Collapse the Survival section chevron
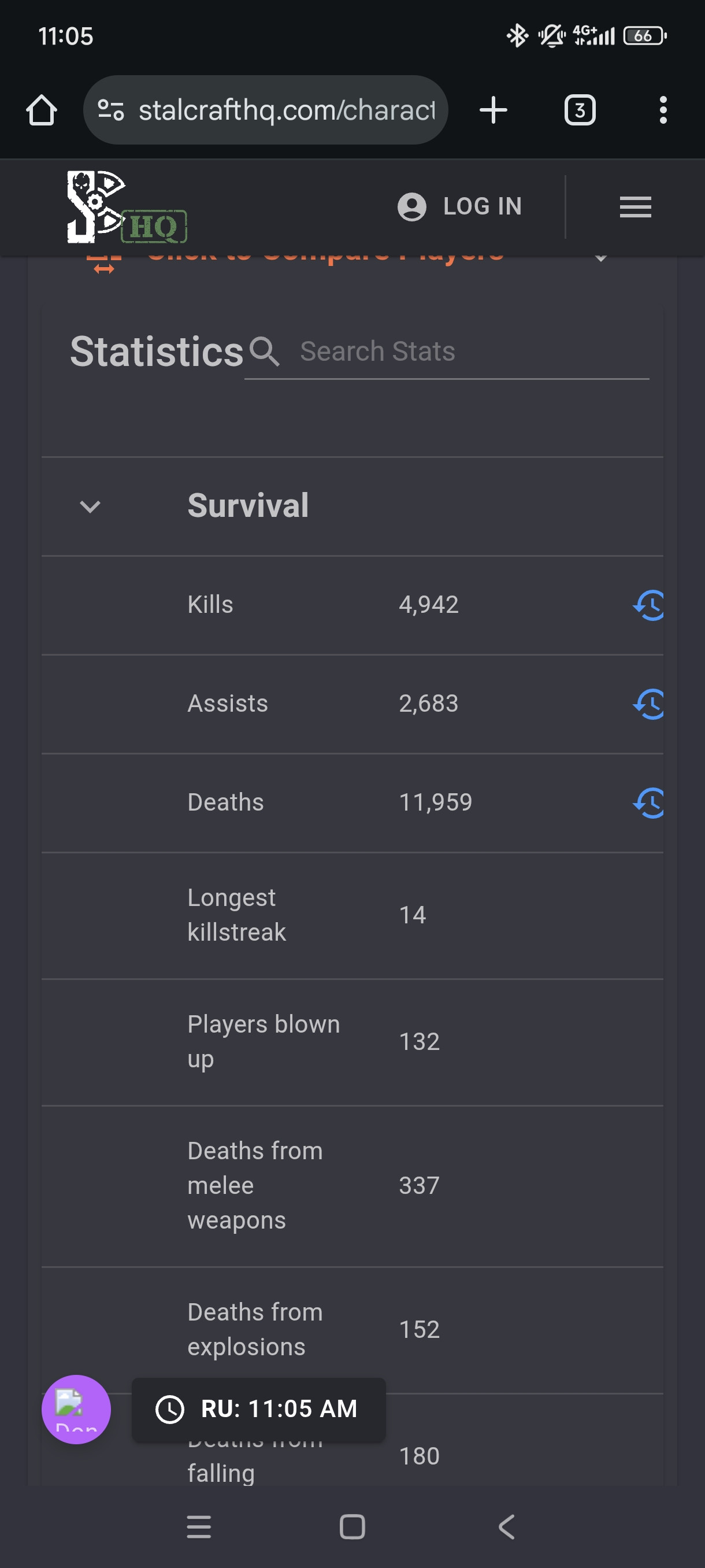This screenshot has width=705, height=1568. click(x=90, y=506)
